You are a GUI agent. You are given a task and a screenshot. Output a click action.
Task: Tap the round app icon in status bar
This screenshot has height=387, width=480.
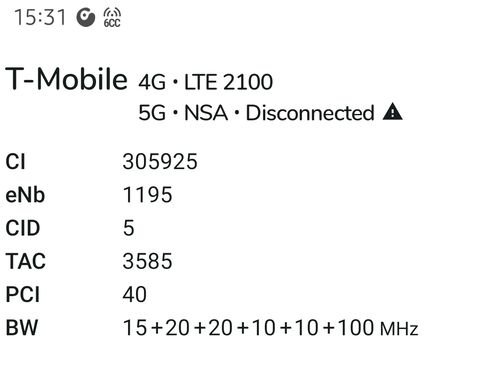coord(86,17)
